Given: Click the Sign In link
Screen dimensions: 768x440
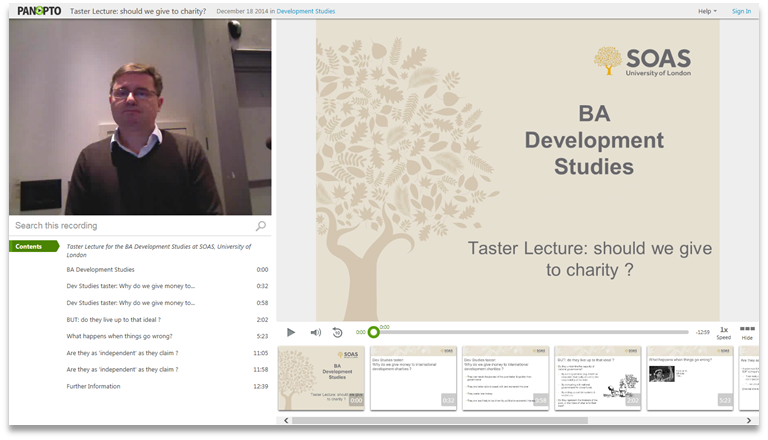Looking at the screenshot, I should click(741, 11).
